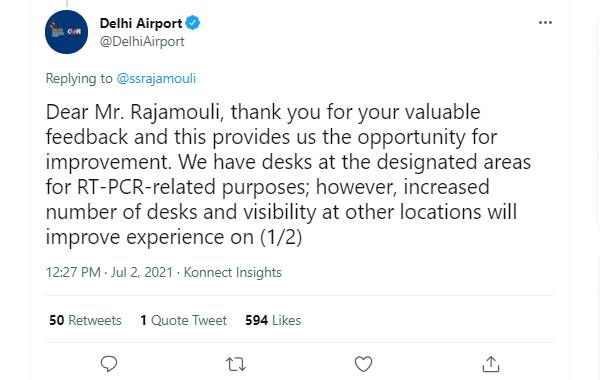600x380 pixels.
Task: Open the Delhi Airport display name
Action: coord(141,23)
